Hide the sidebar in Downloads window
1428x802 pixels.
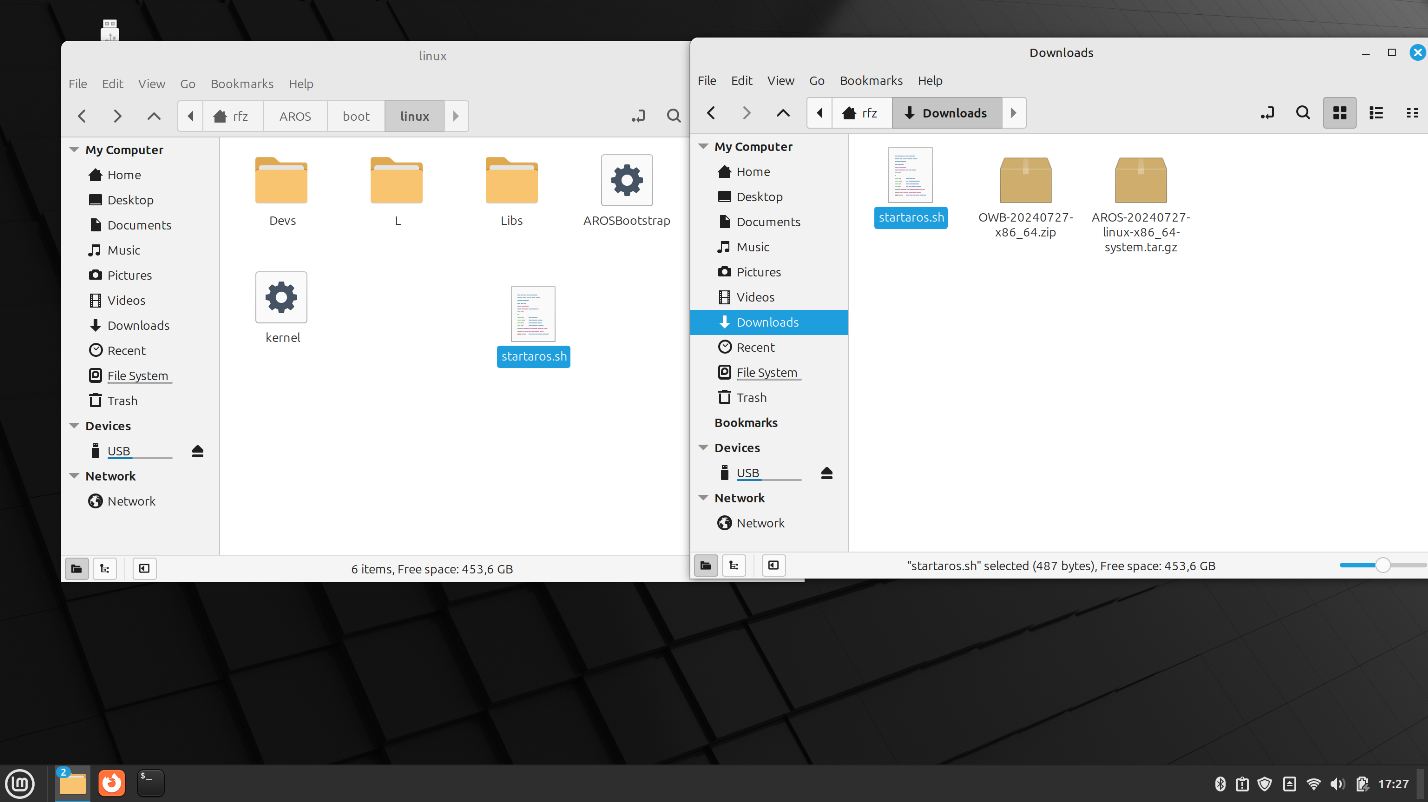click(x=774, y=566)
